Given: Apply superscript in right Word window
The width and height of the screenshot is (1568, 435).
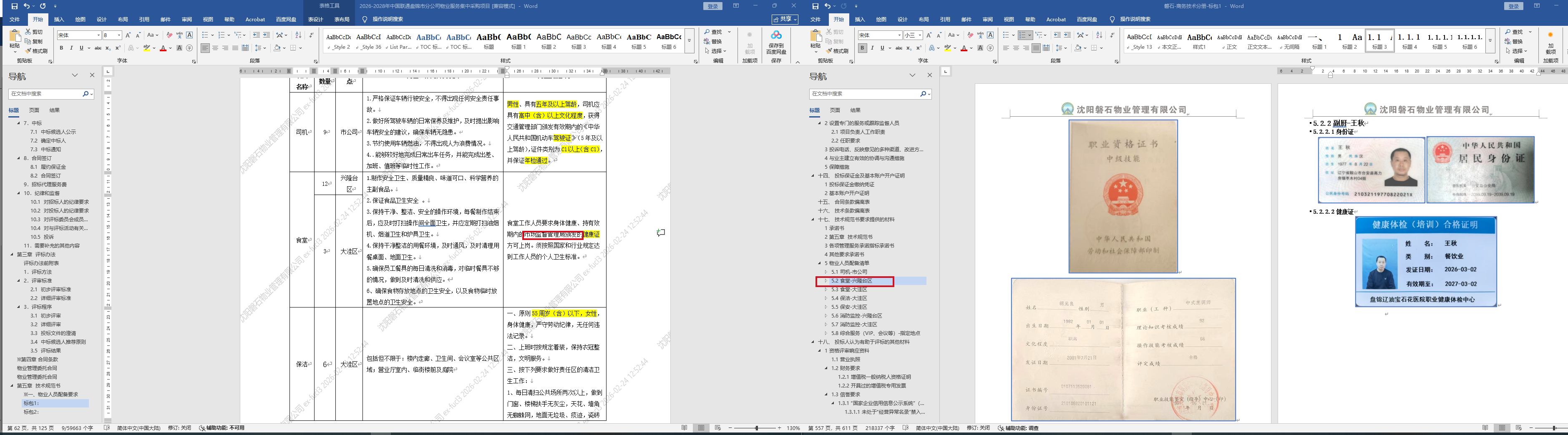Looking at the screenshot, I should pyautogui.click(x=919, y=48).
